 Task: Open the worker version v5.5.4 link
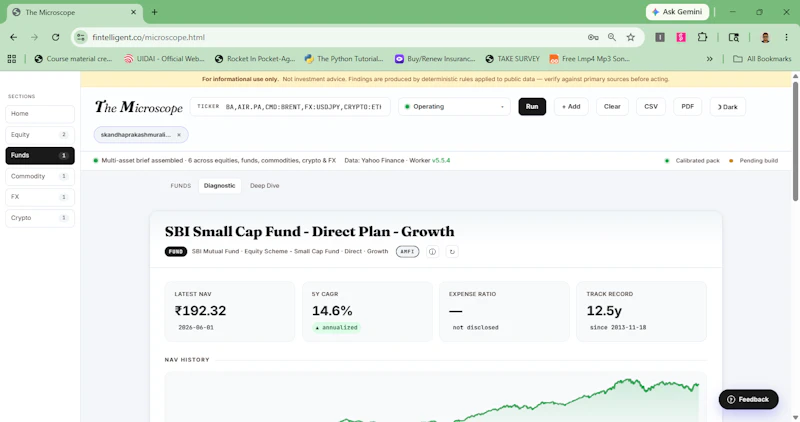point(441,160)
